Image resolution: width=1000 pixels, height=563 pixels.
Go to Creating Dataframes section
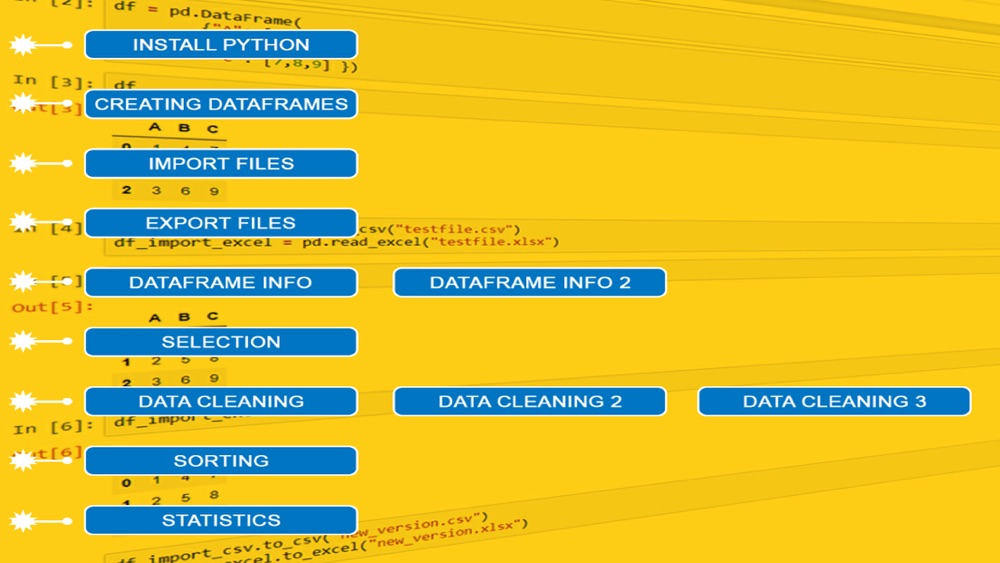(221, 104)
